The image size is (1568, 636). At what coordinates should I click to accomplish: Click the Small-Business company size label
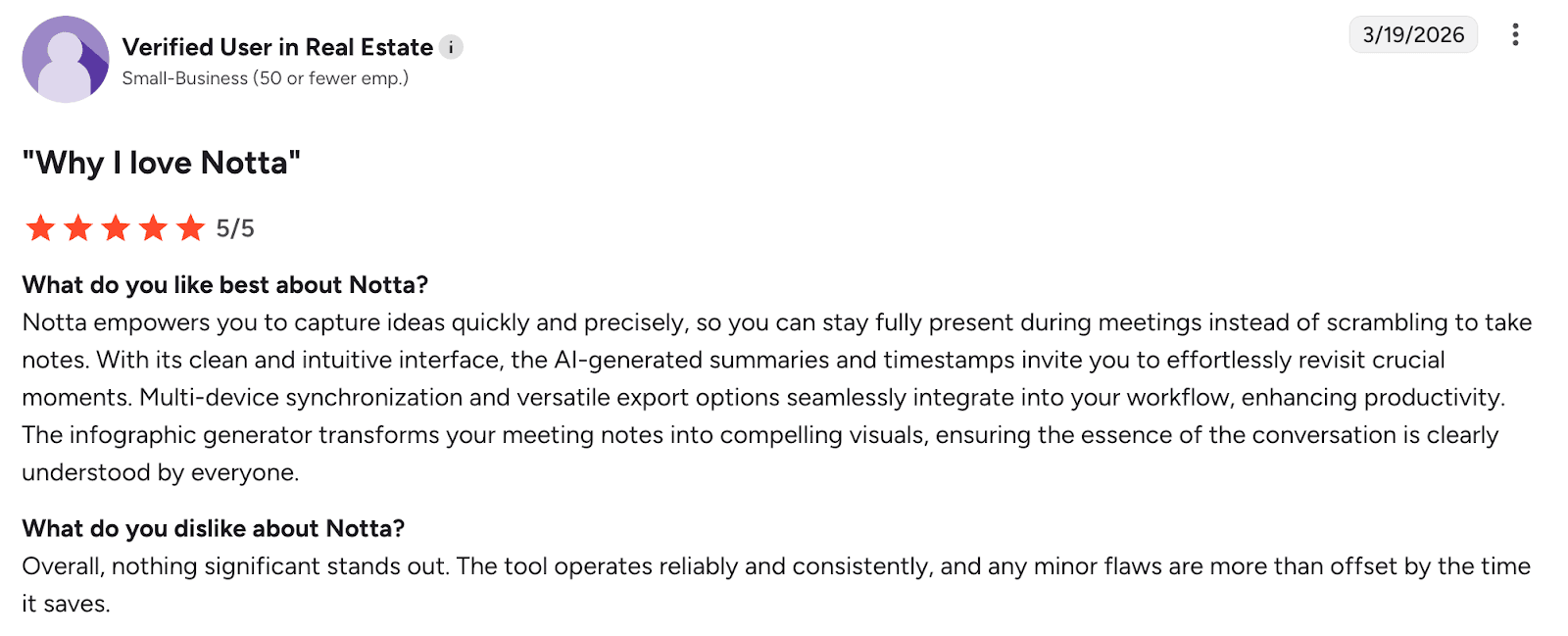pyautogui.click(x=265, y=78)
